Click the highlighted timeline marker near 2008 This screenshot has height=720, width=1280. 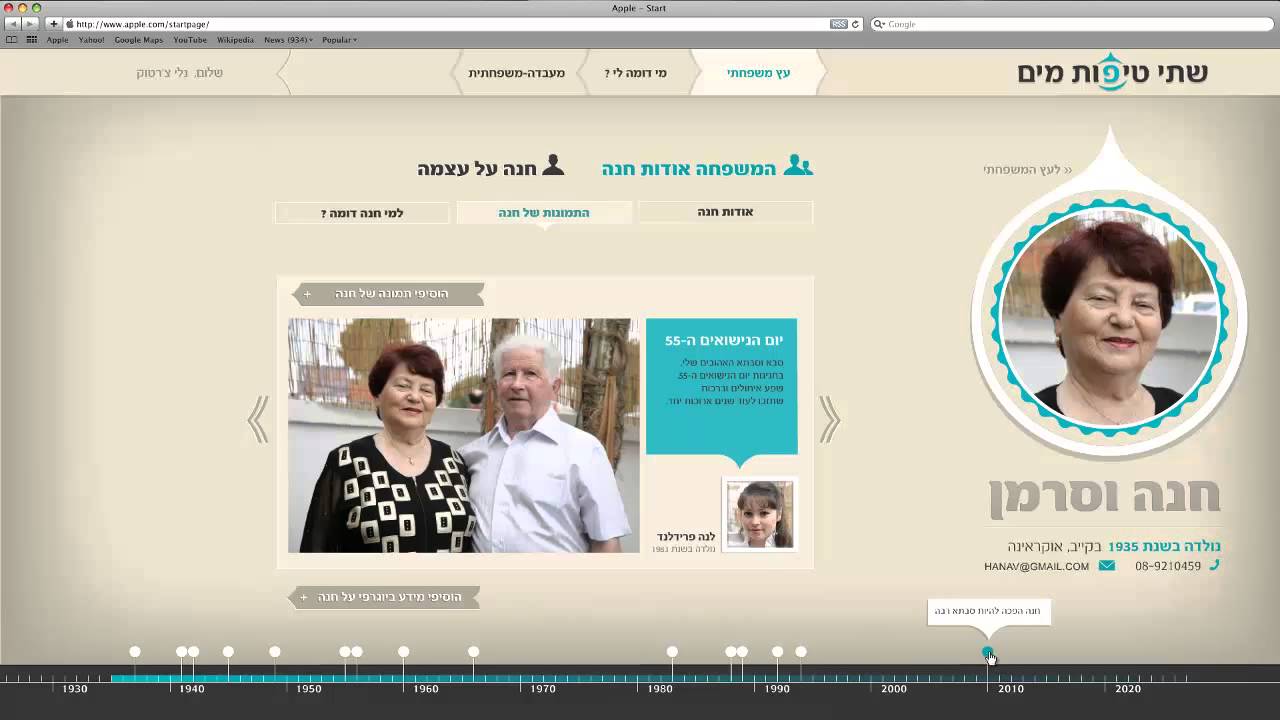click(x=988, y=653)
